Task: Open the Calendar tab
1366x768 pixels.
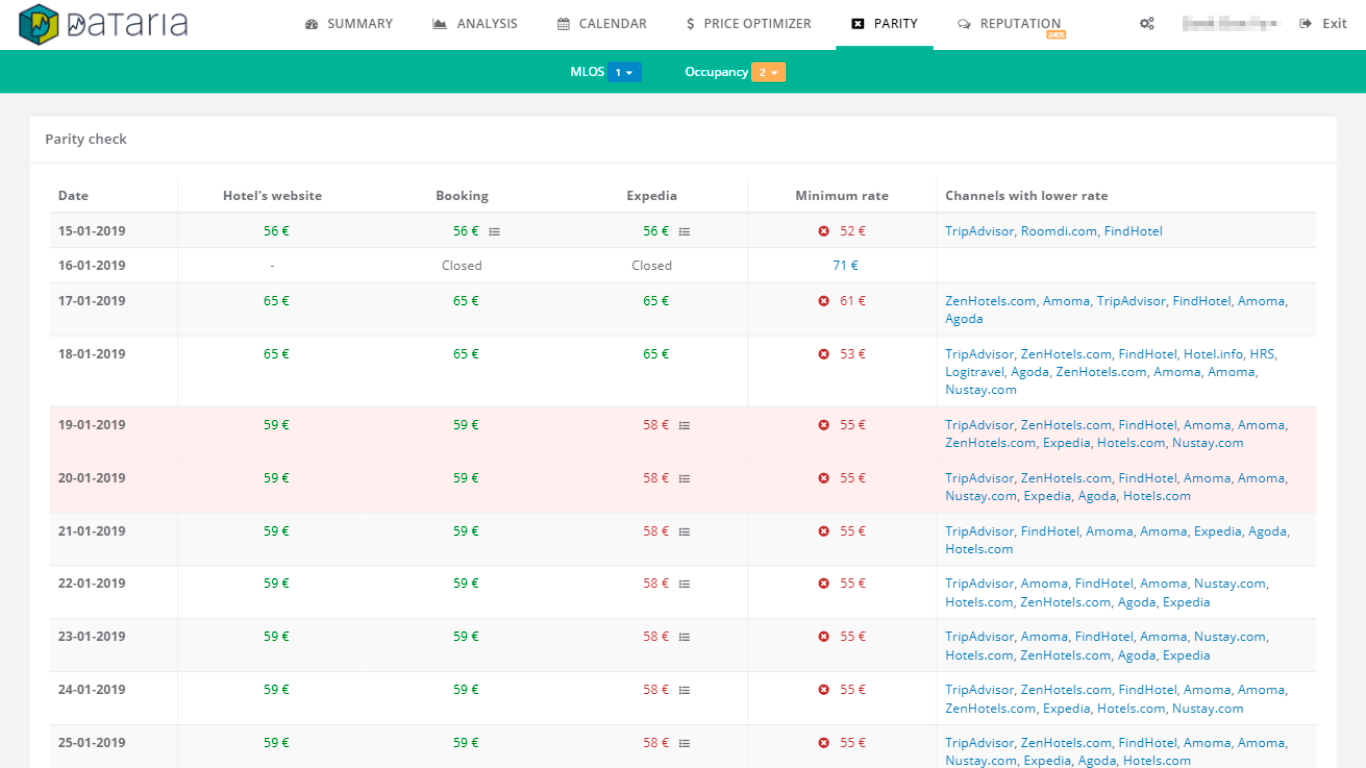Action: (x=602, y=24)
